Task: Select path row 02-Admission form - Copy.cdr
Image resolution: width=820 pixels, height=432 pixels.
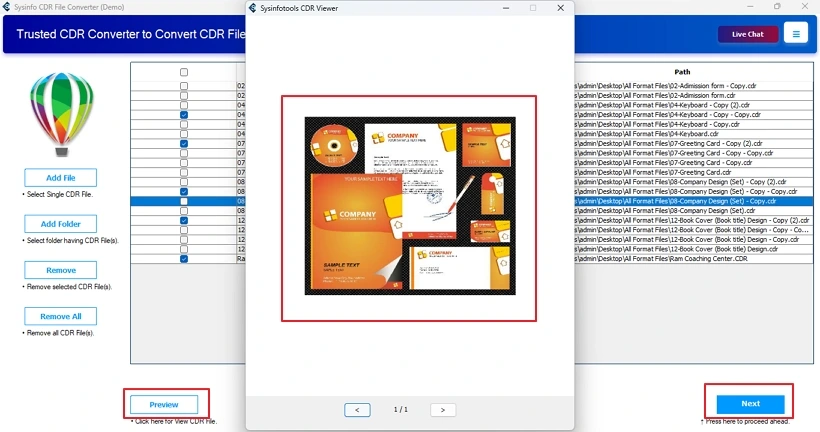Action: click(693, 86)
